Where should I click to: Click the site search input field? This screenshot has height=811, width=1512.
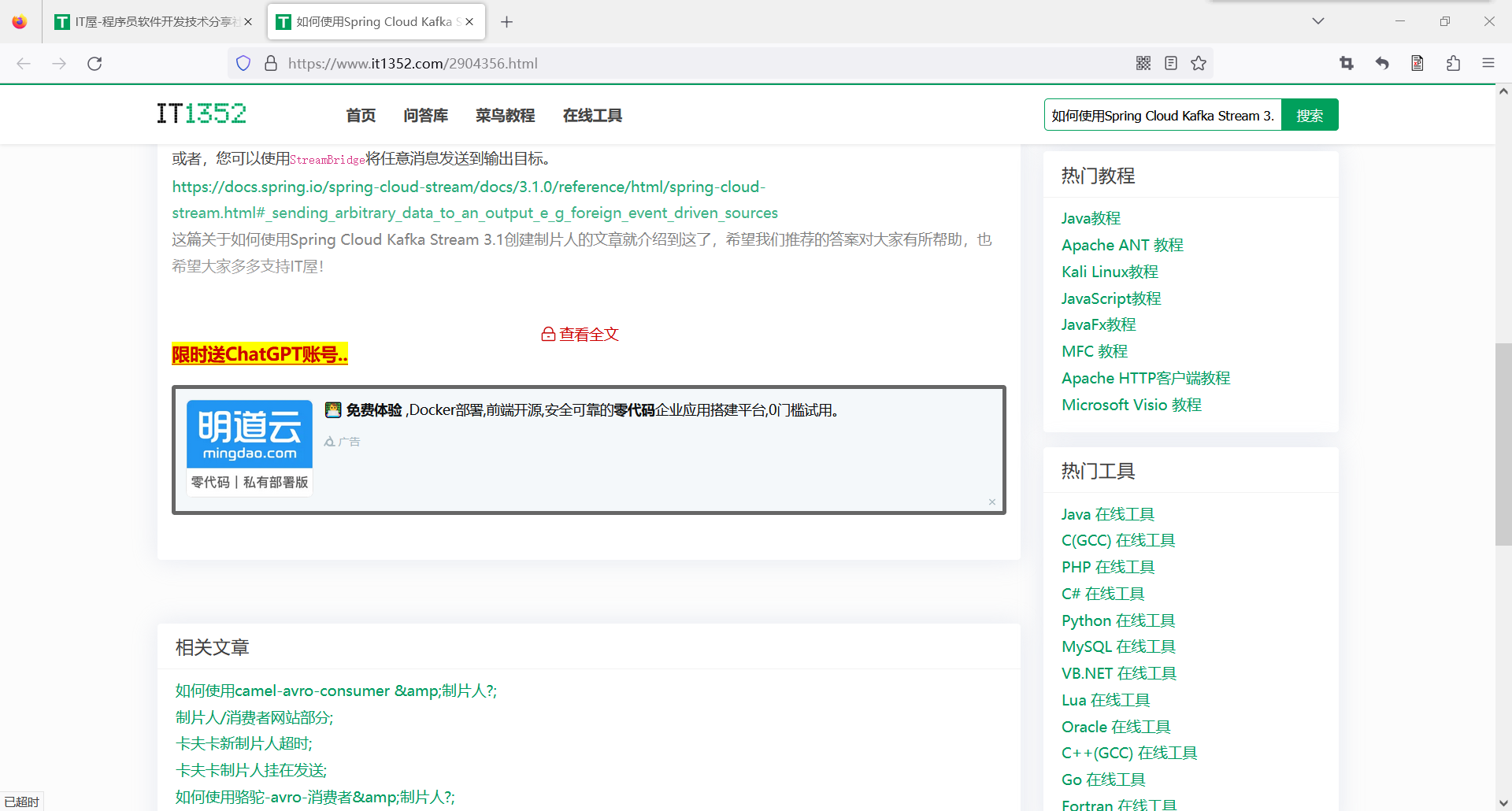point(1163,115)
